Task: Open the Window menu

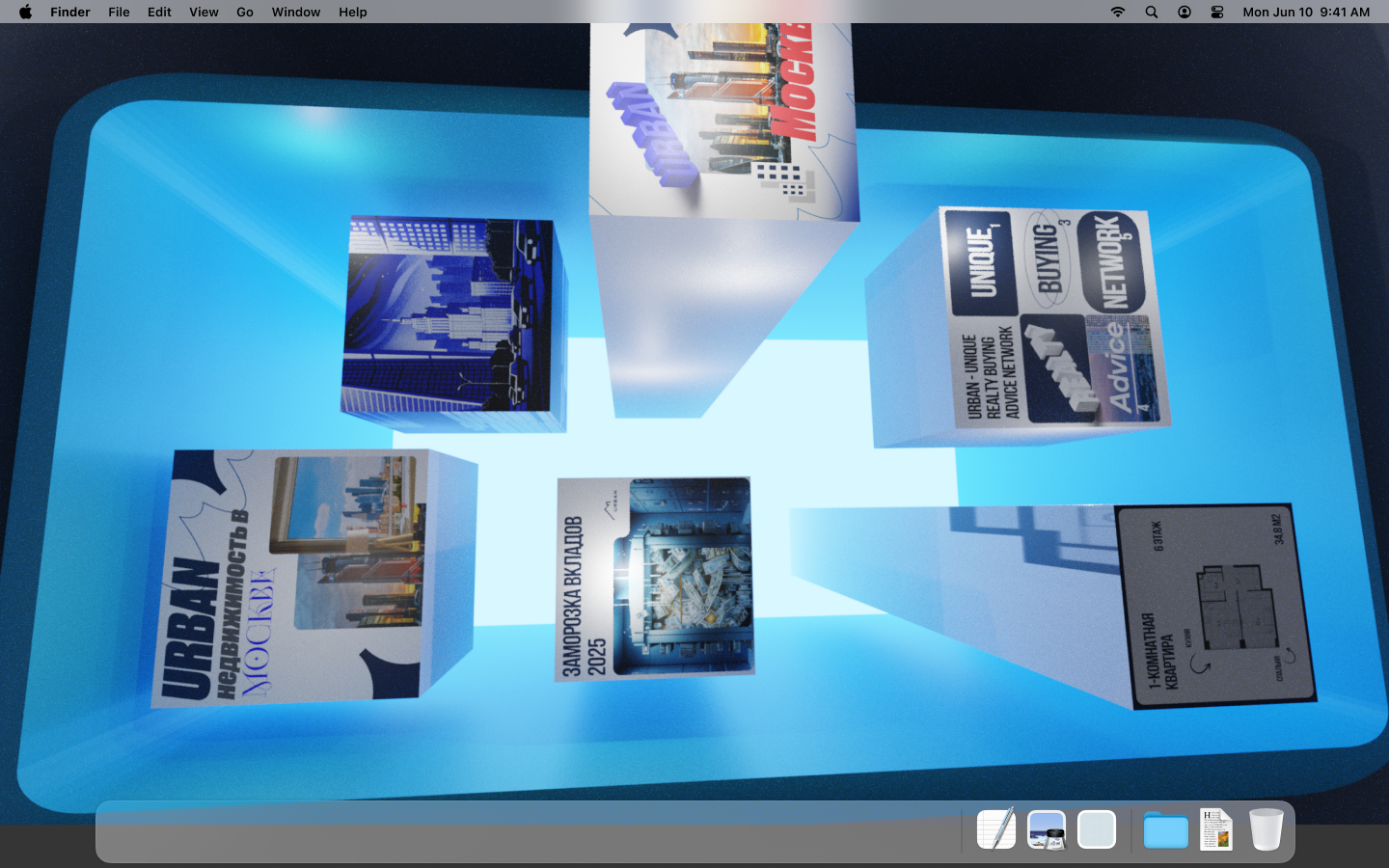Action: (296, 12)
